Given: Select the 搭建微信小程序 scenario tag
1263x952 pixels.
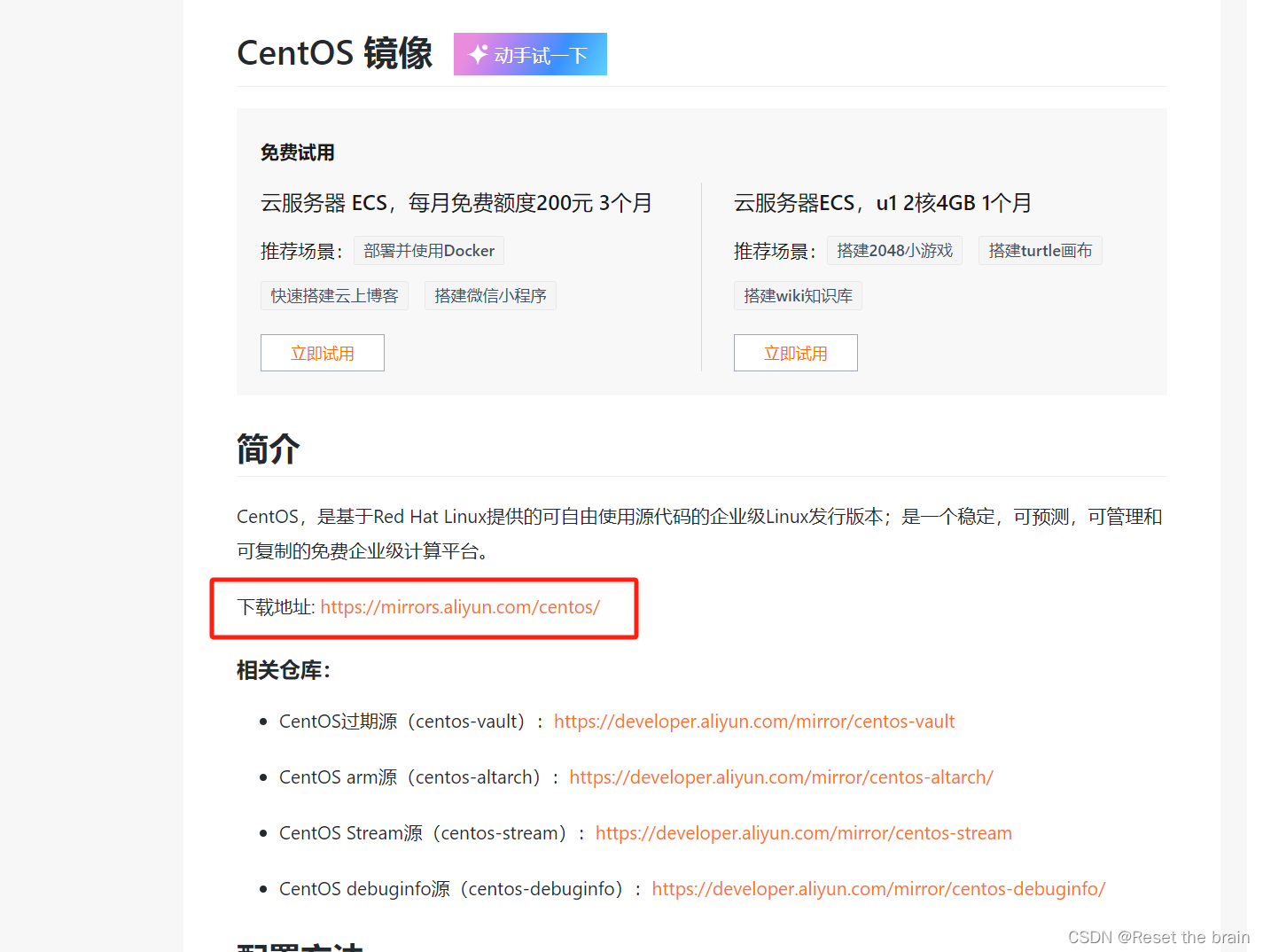Looking at the screenshot, I should [490, 295].
